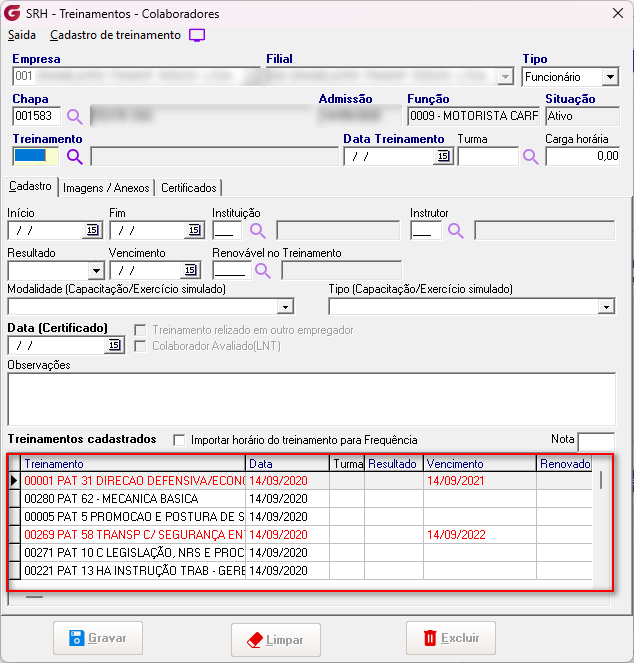Open Treinamento lookup magnifier icon
This screenshot has width=634, height=663.
pyautogui.click(x=75, y=157)
